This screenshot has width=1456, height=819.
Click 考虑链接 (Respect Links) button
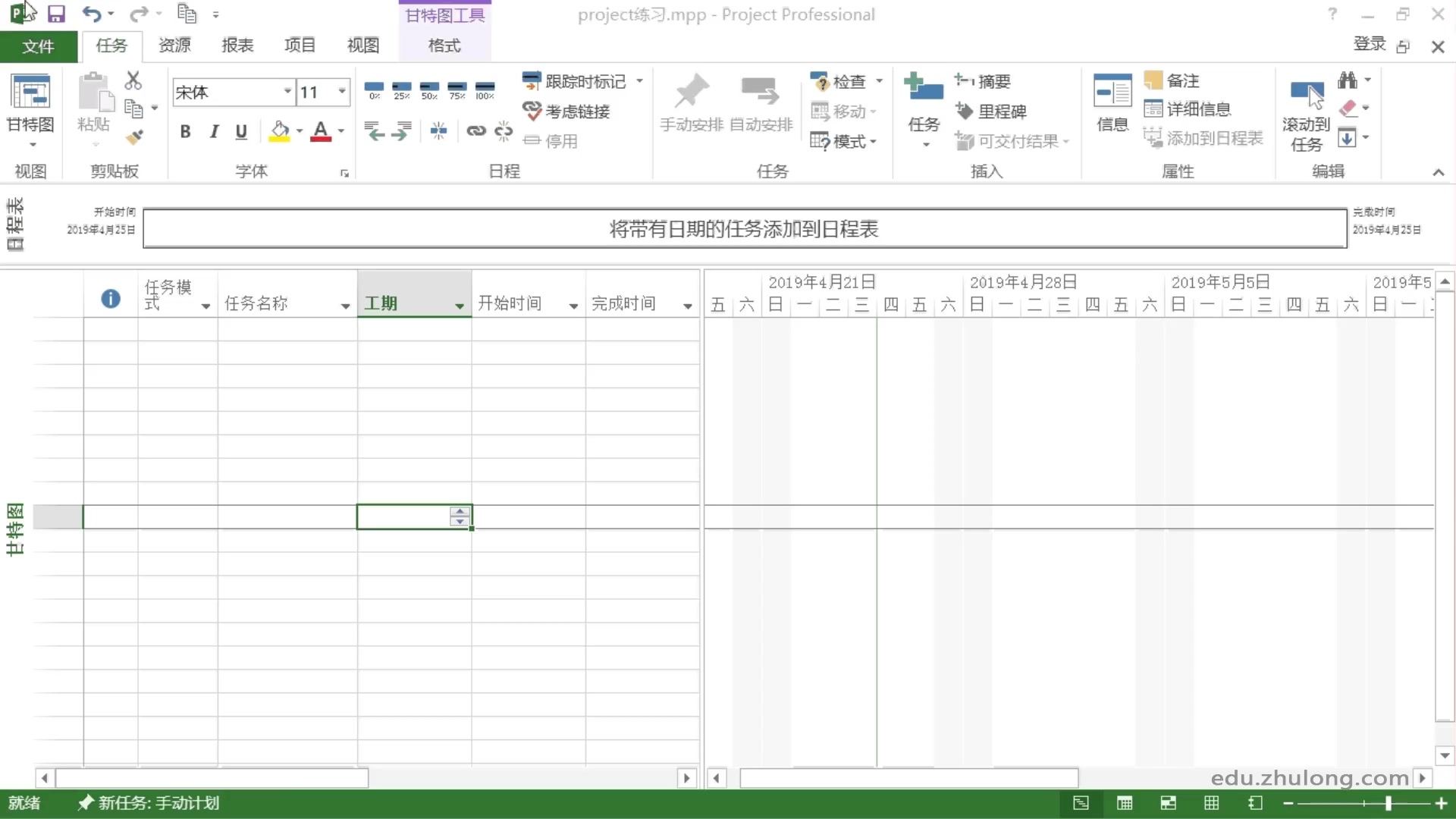tap(566, 111)
